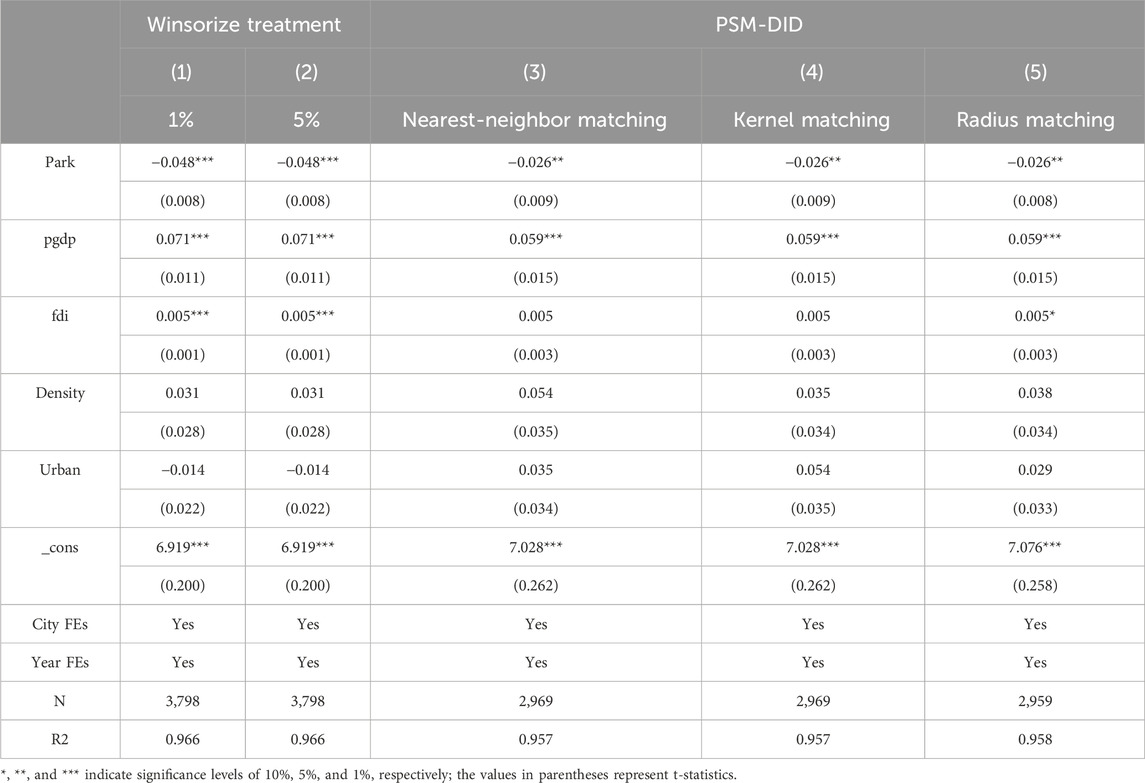The image size is (1145, 783).
Task: Select the fdi variable row label
Action: click(60, 317)
